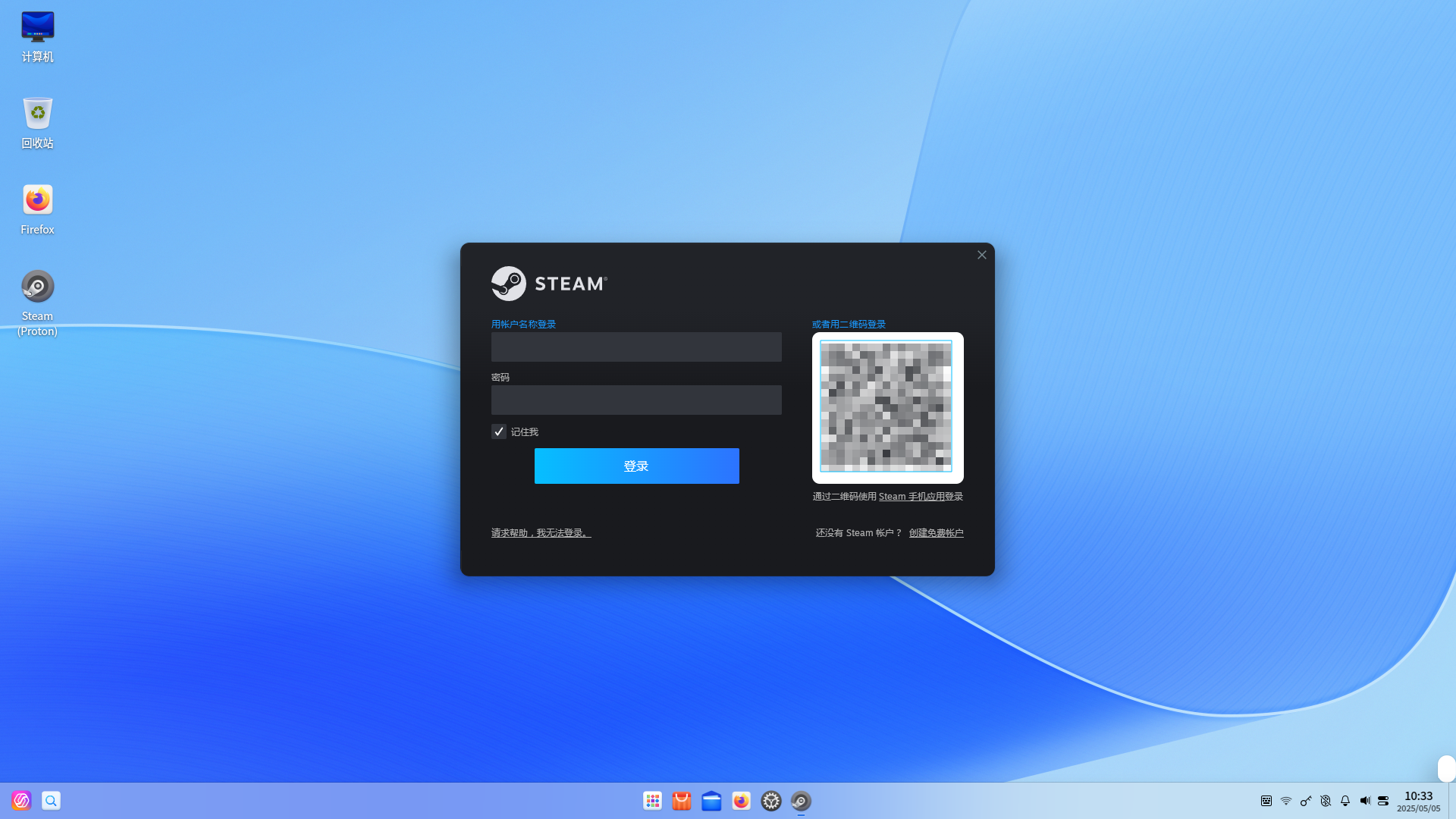Image resolution: width=1456 pixels, height=819 pixels.
Task: Focus the 密码 password input field
Action: [636, 400]
